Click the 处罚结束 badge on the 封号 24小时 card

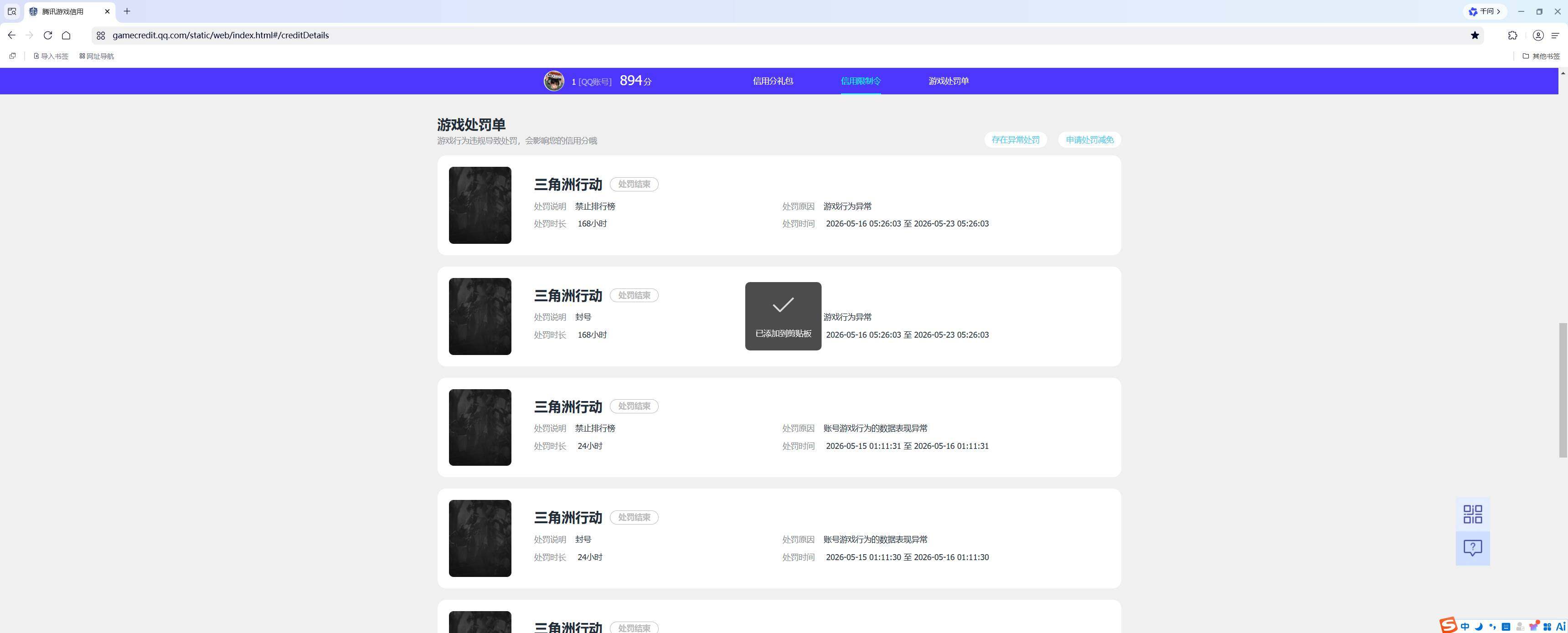634,517
